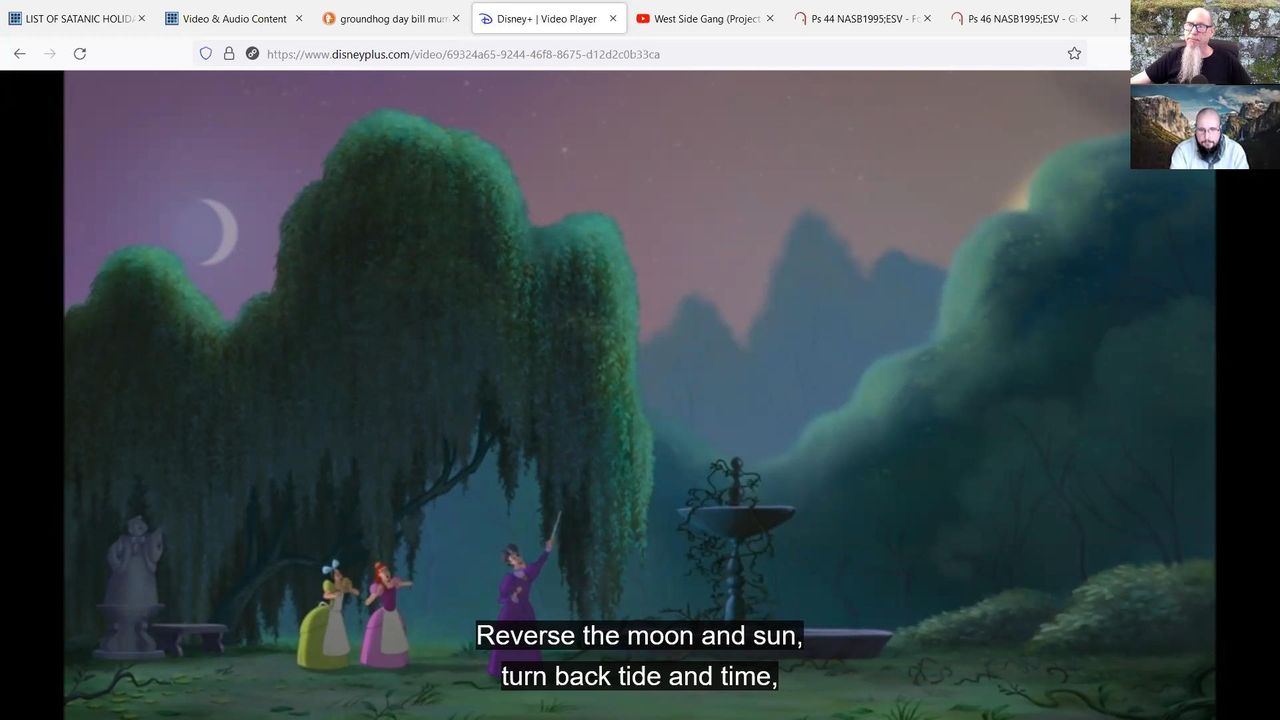Image resolution: width=1280 pixels, height=720 pixels.
Task: Select the Ps 46 NASB1995;ESV tab
Action: [1014, 19]
